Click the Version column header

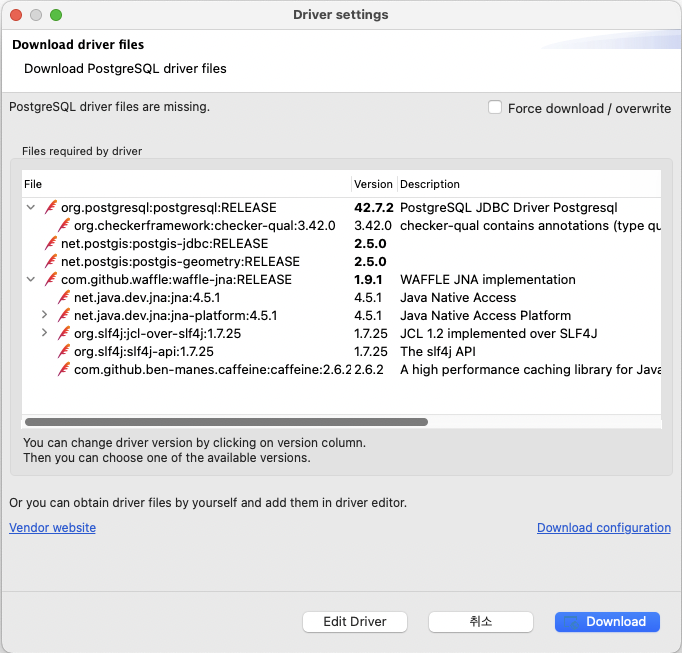click(374, 184)
